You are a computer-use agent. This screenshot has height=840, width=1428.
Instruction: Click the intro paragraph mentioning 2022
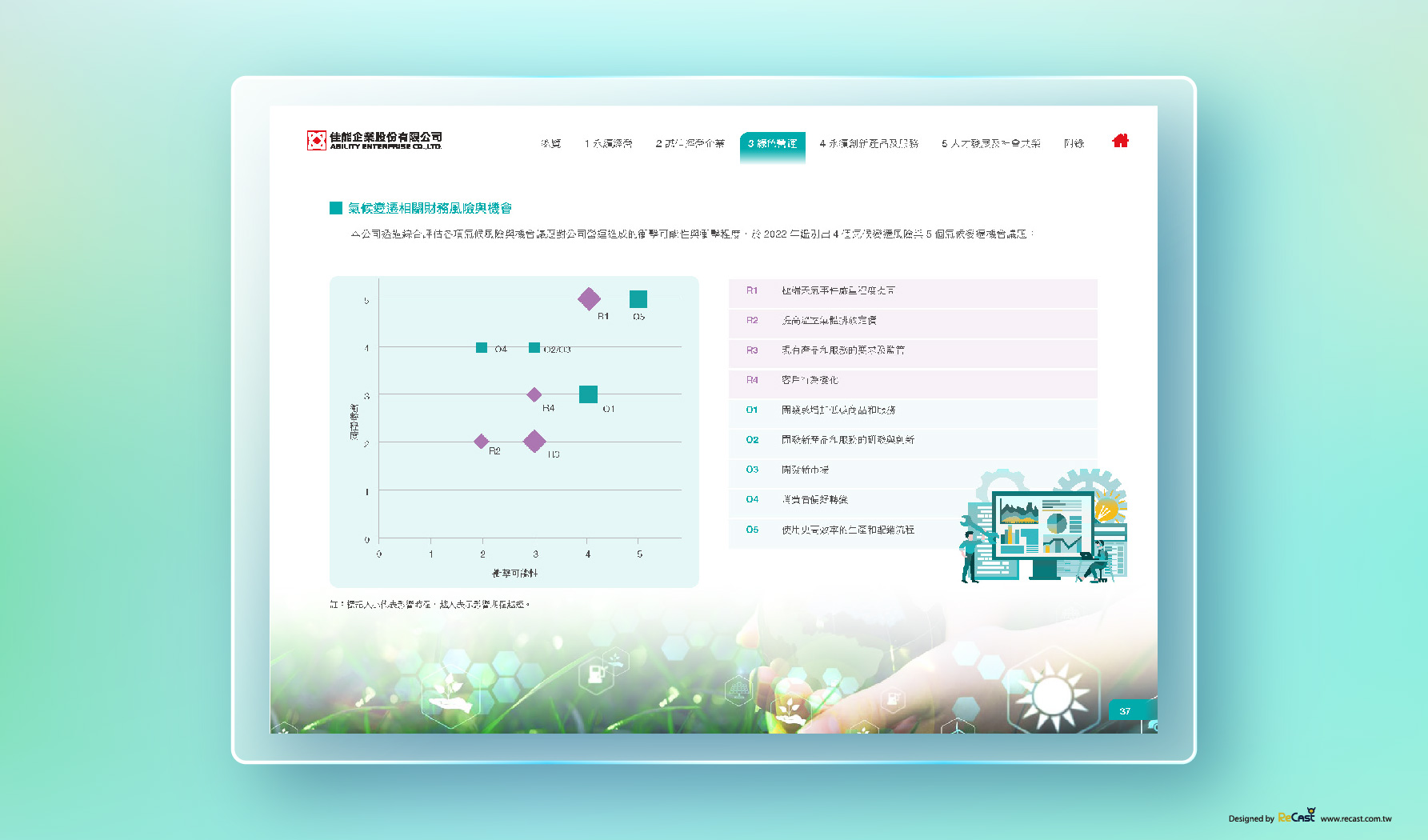pos(693,234)
